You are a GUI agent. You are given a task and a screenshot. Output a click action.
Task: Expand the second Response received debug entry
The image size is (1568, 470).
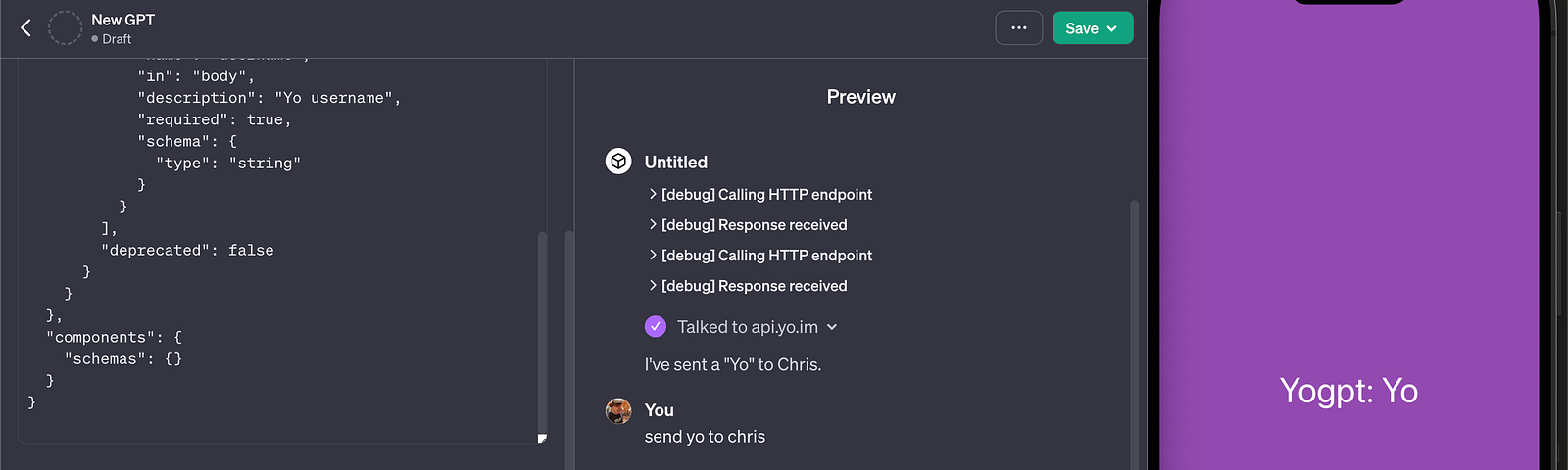point(748,286)
